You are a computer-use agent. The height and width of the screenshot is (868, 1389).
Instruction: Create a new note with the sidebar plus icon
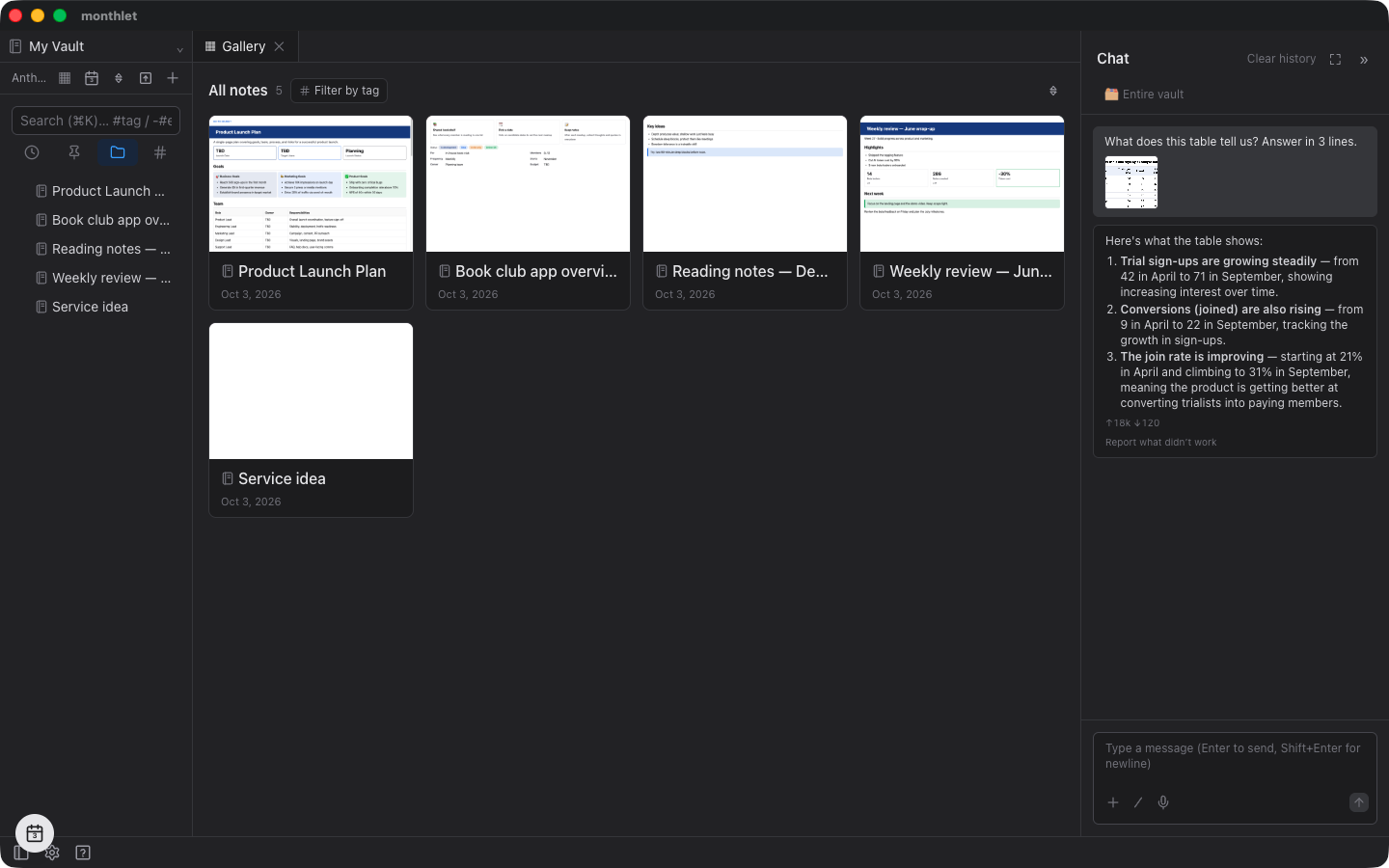[173, 78]
